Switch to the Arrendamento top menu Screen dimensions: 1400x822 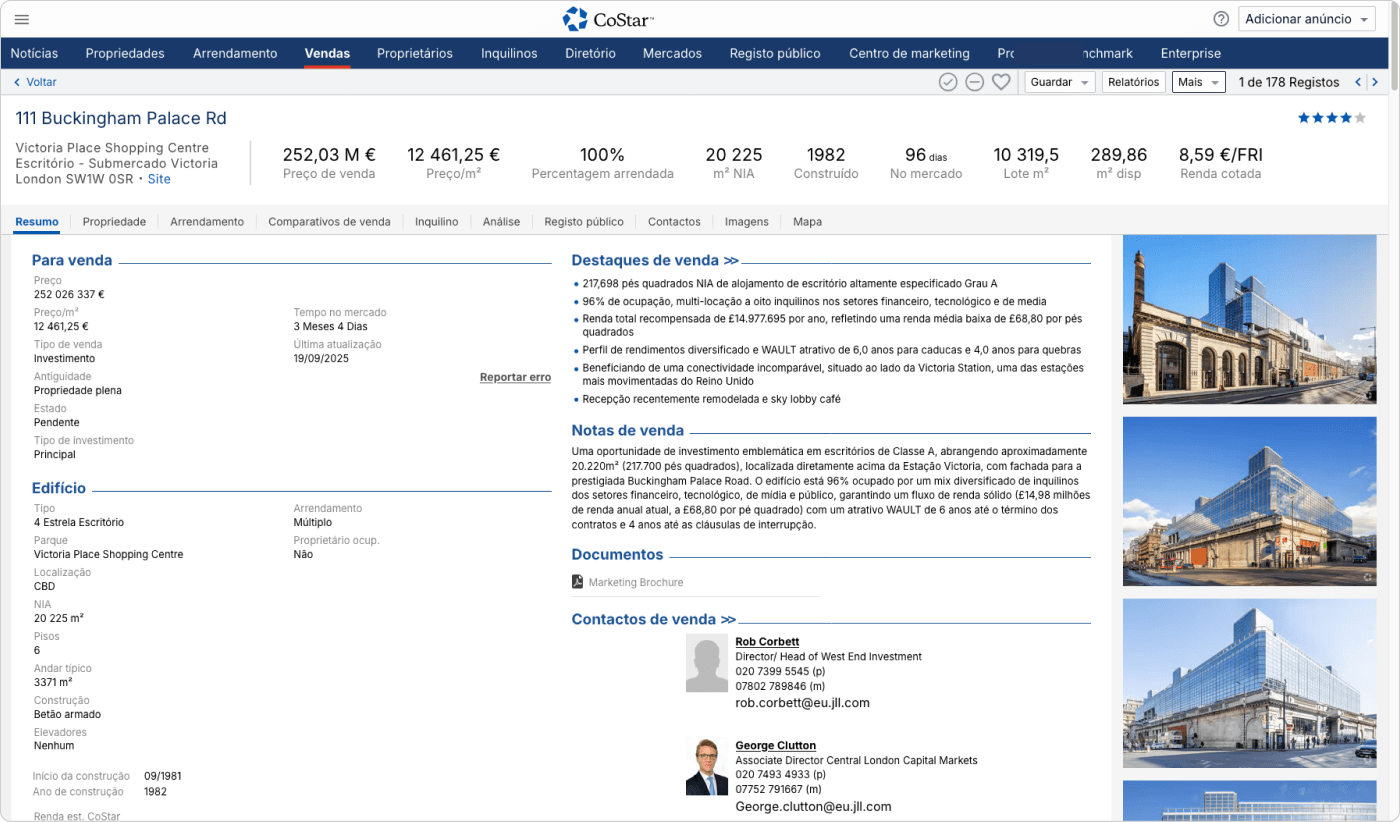click(235, 53)
